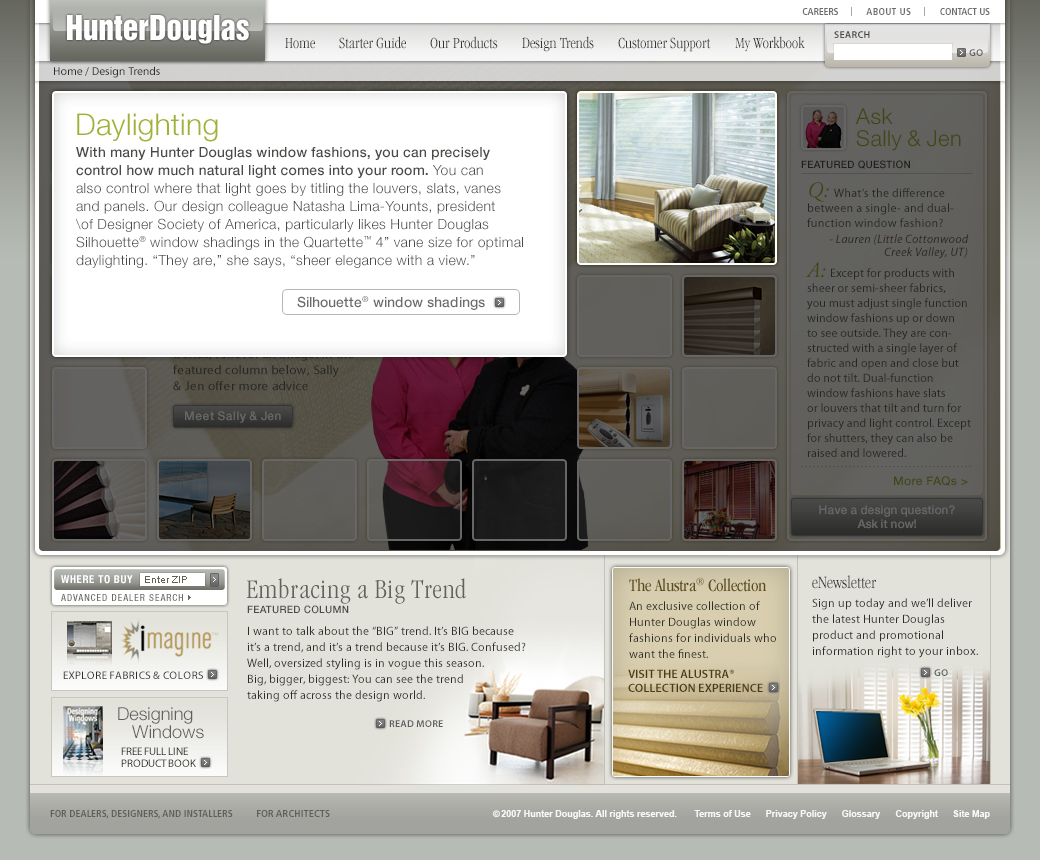Submit ZIP with the arrow button

214,580
